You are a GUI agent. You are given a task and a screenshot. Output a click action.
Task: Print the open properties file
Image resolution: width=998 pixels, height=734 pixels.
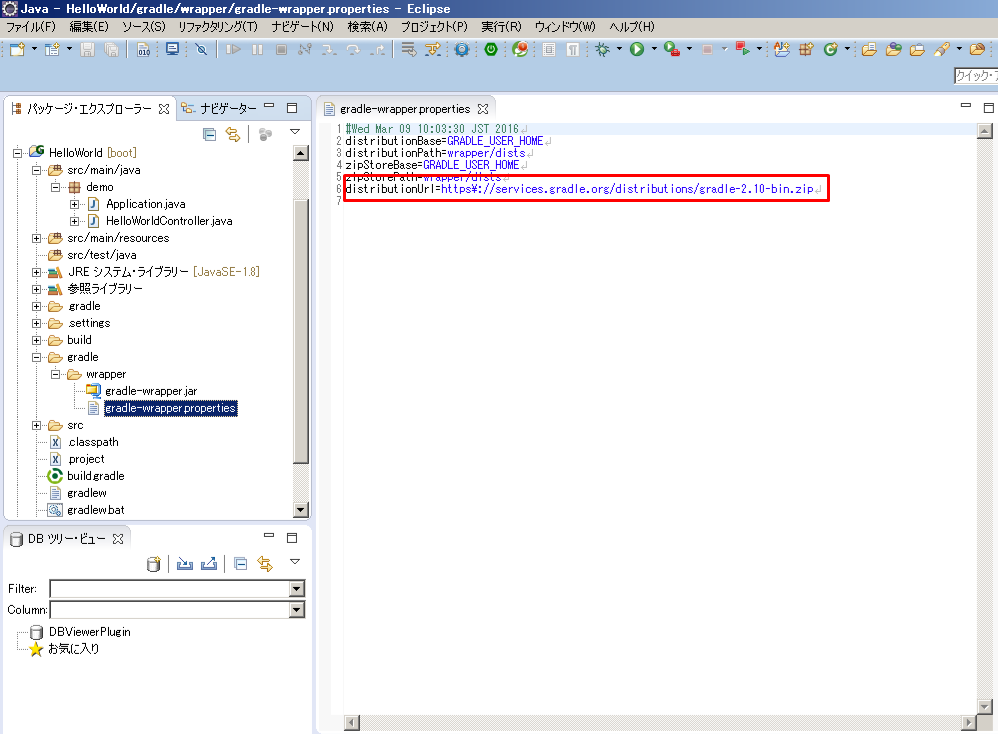tap(143, 48)
